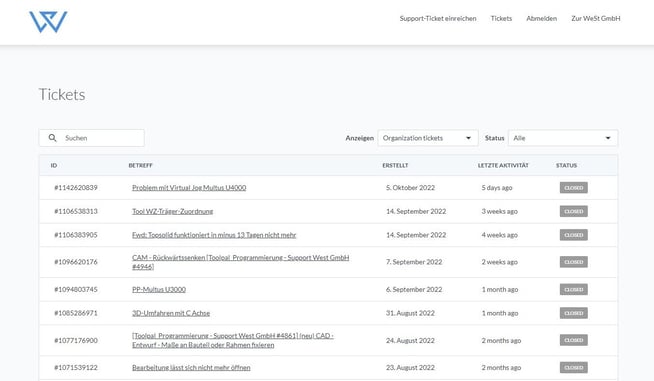The height and width of the screenshot is (381, 654).
Task: Click the magnifier icon in search box
Action: click(x=53, y=138)
